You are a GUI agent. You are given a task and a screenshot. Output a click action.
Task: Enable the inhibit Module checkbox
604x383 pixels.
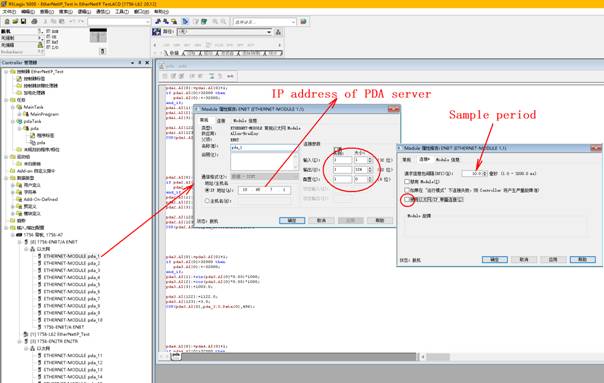tap(407, 181)
